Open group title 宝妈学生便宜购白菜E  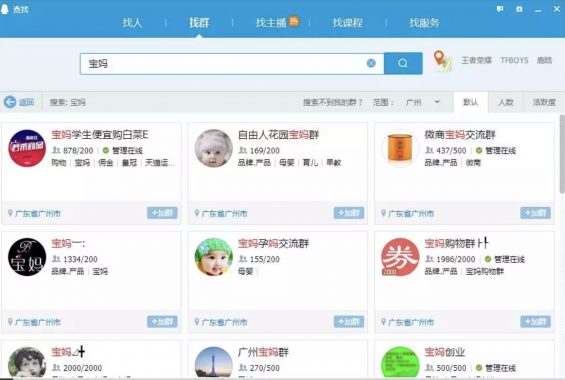pos(100,135)
